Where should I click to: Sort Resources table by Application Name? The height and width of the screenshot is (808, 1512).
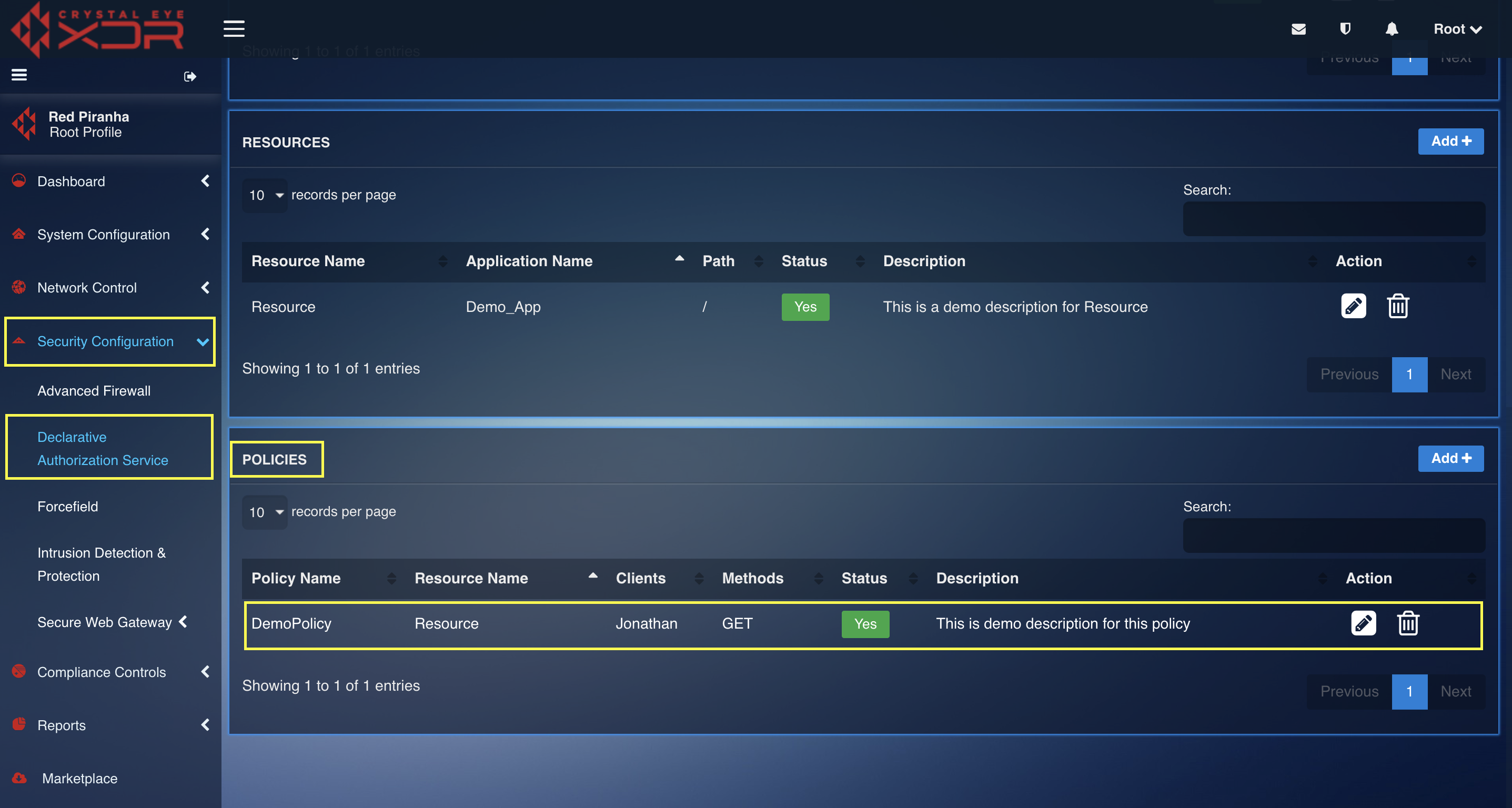[574, 261]
